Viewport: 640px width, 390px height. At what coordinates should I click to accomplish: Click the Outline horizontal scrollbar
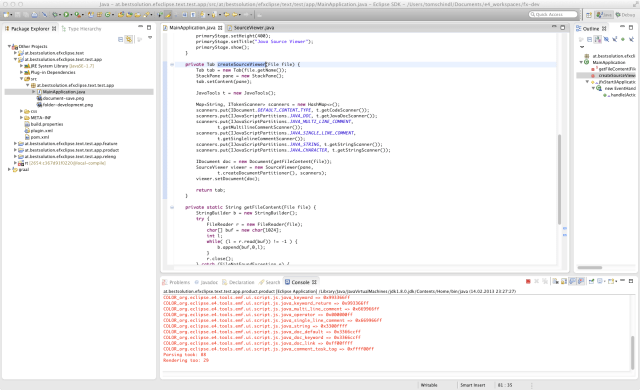pos(590,268)
